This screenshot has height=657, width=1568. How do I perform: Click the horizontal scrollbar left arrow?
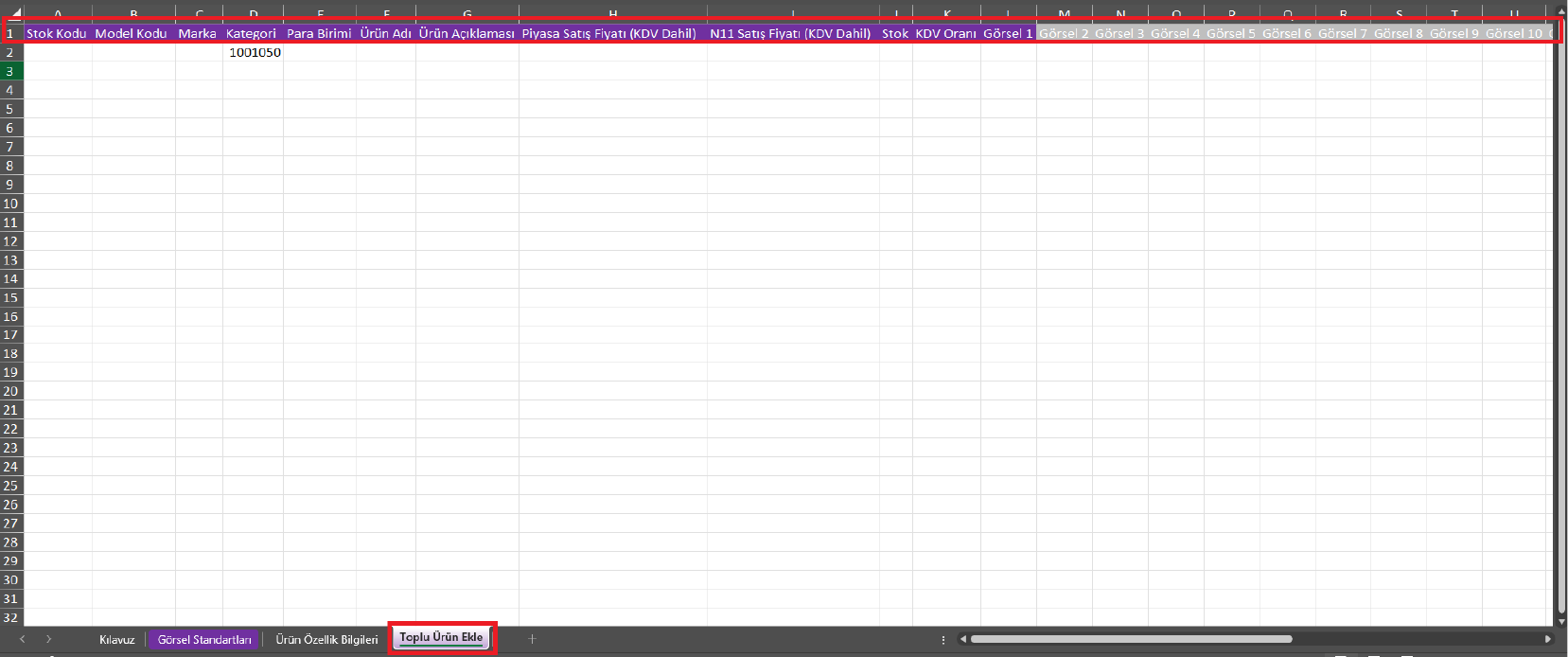963,639
